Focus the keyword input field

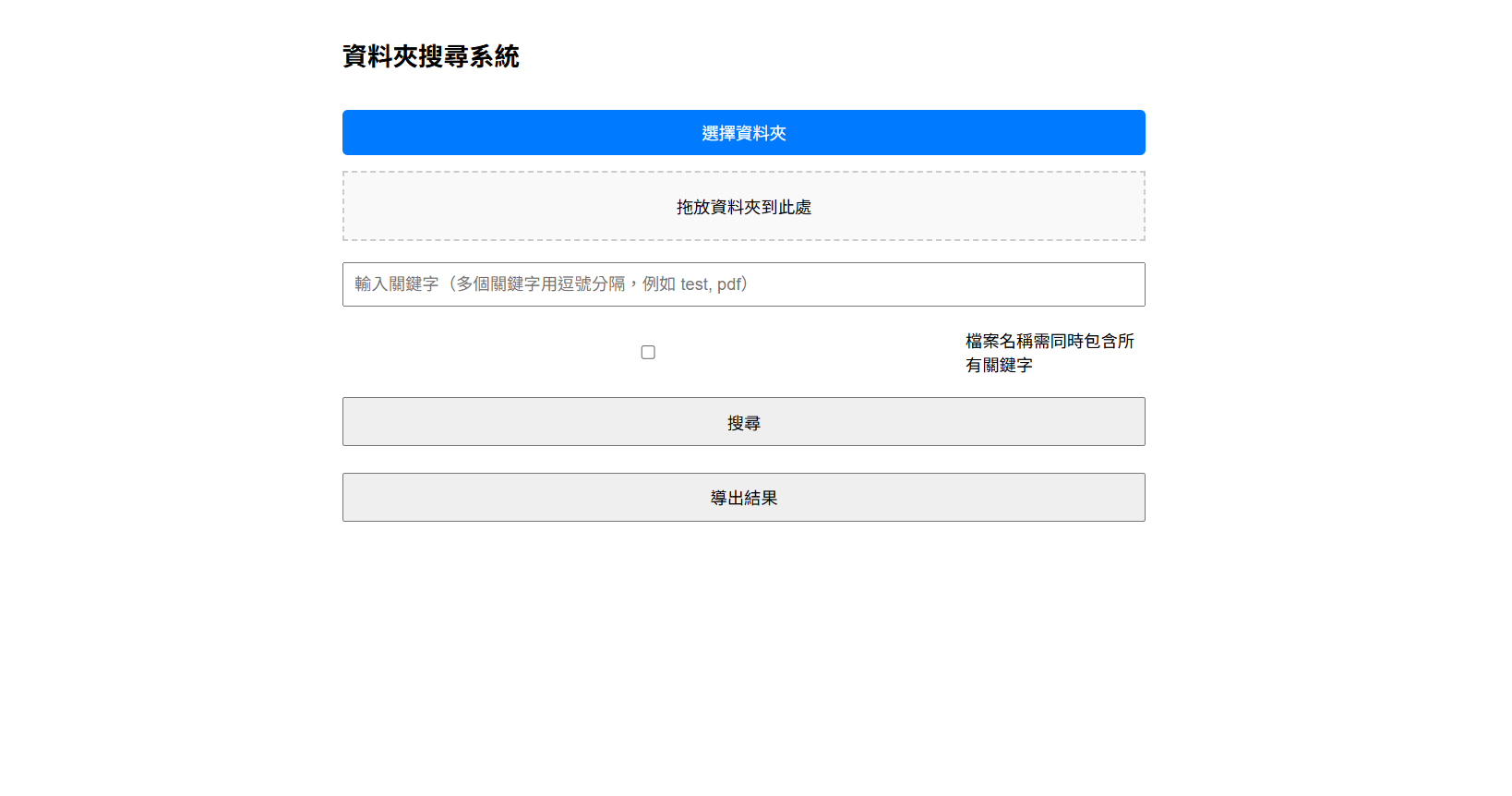click(743, 284)
